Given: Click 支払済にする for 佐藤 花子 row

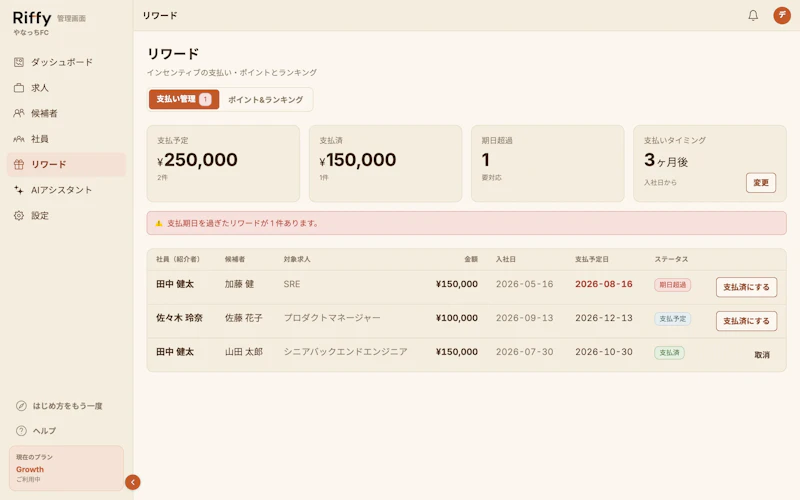Looking at the screenshot, I should (746, 321).
